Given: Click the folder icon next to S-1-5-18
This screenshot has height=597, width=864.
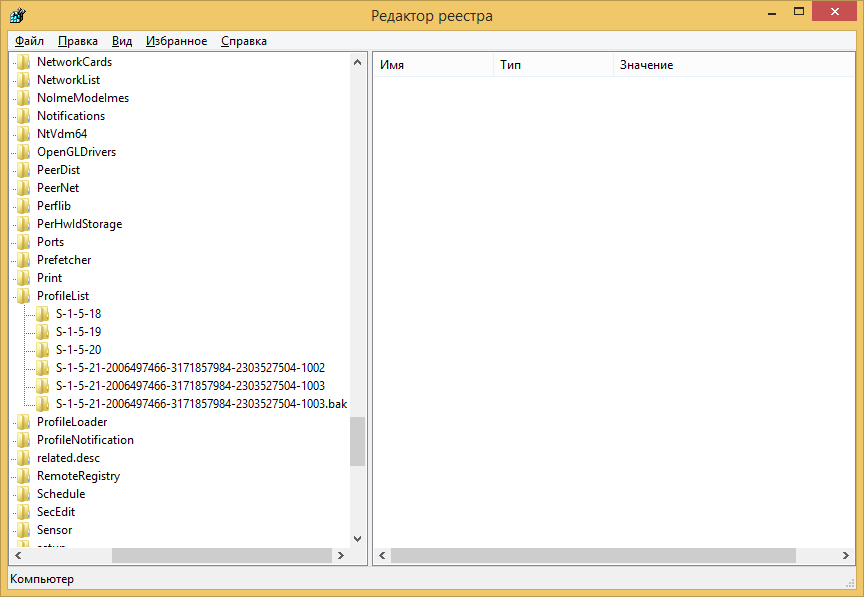Looking at the screenshot, I should tap(43, 314).
